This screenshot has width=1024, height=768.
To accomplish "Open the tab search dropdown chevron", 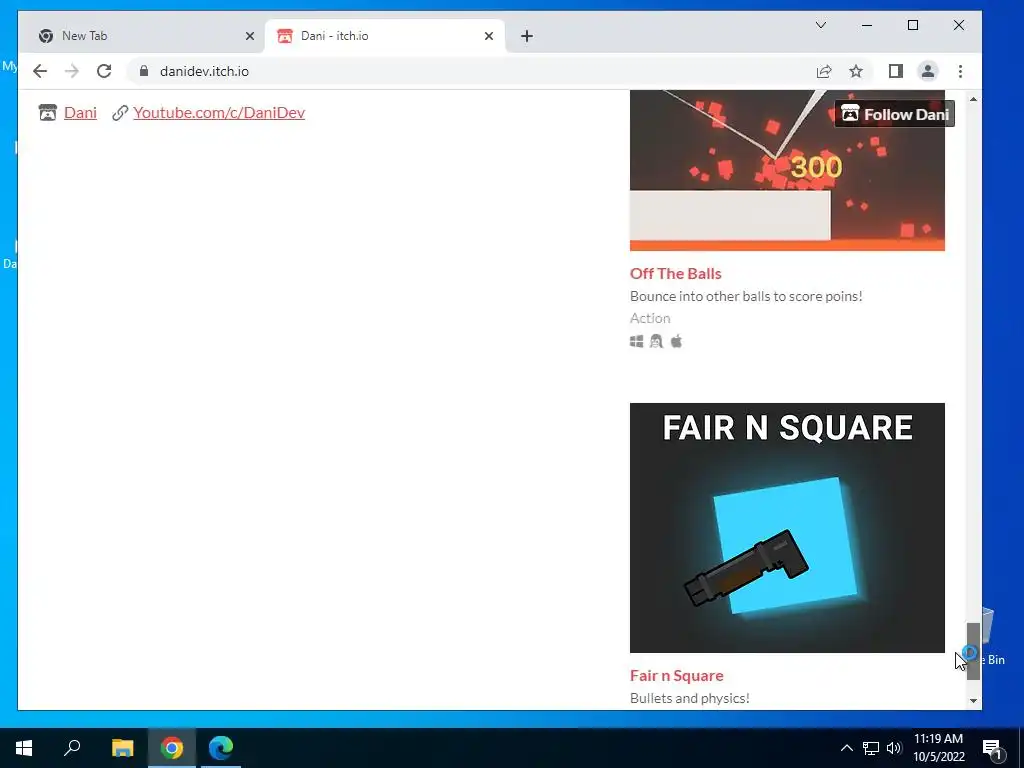I will pos(821,25).
